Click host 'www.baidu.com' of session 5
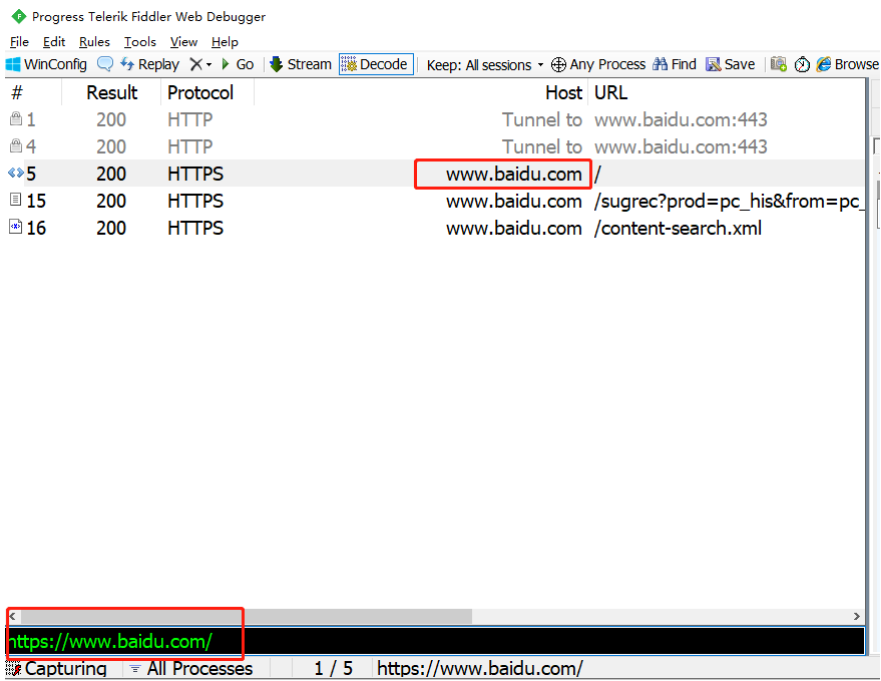 click(514, 174)
